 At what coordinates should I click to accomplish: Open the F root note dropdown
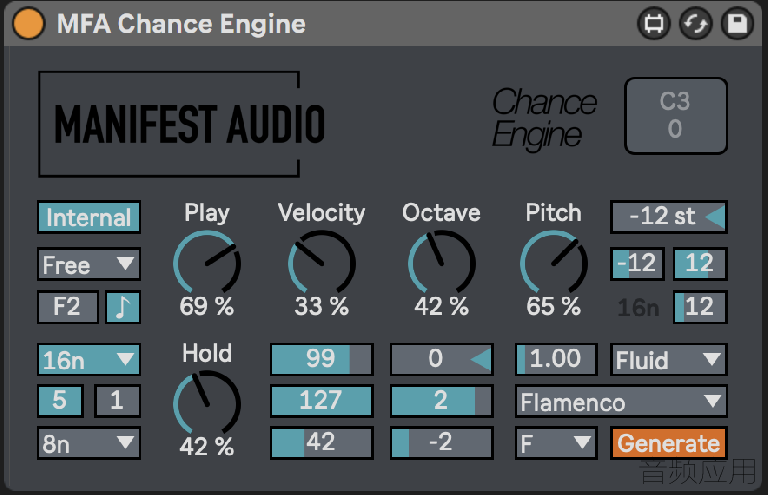556,443
